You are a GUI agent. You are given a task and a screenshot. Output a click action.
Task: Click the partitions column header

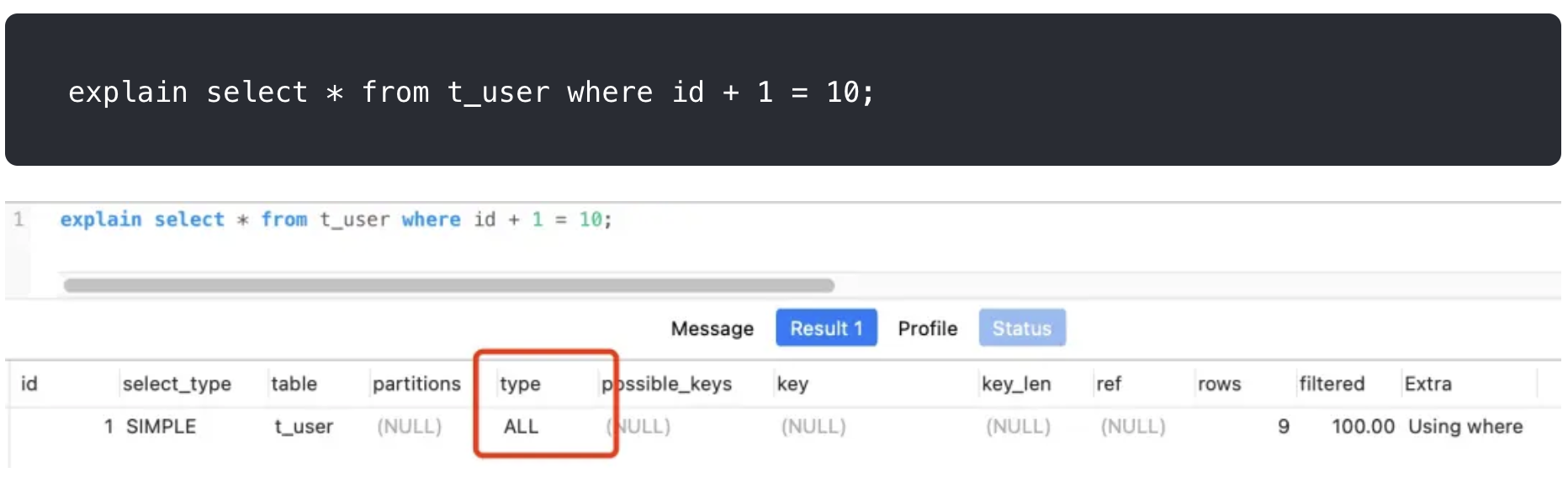pyautogui.click(x=416, y=384)
